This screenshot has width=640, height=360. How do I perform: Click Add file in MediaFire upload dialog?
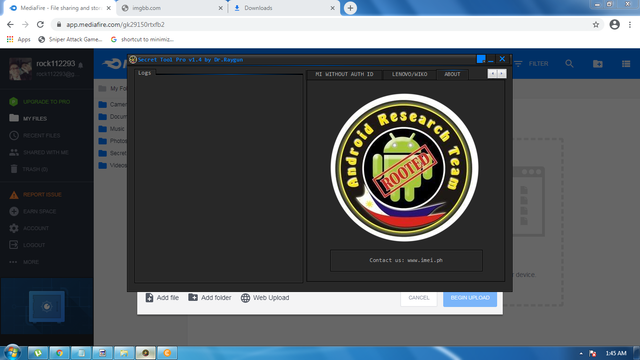[x=162, y=298]
